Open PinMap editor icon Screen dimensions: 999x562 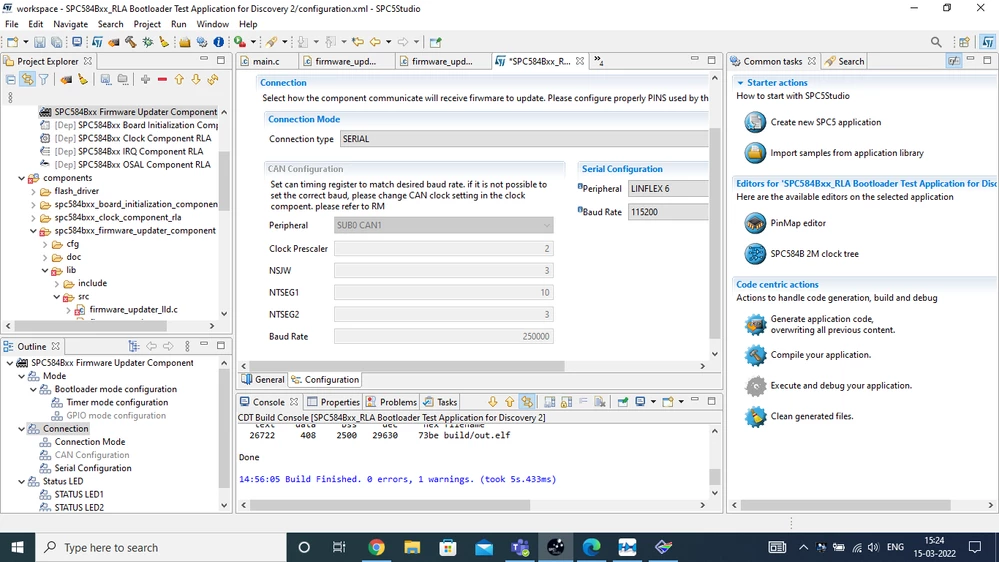[755, 223]
